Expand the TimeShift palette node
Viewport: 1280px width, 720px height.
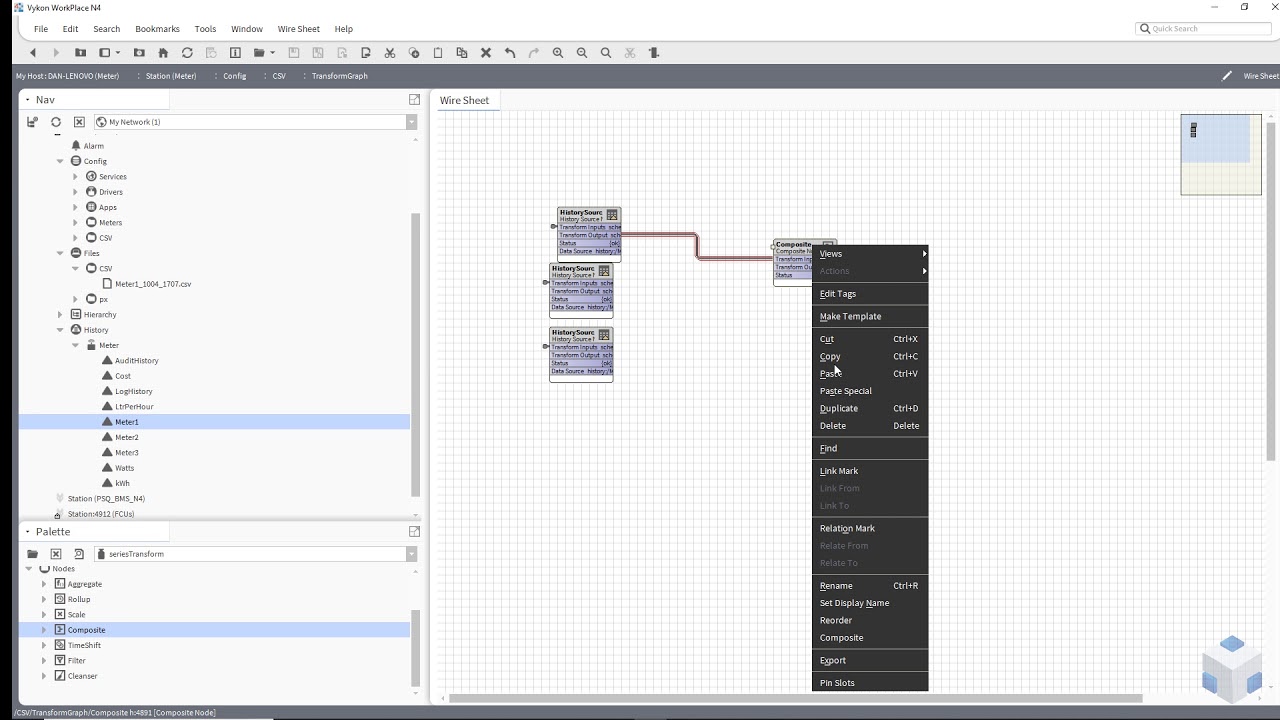44,645
